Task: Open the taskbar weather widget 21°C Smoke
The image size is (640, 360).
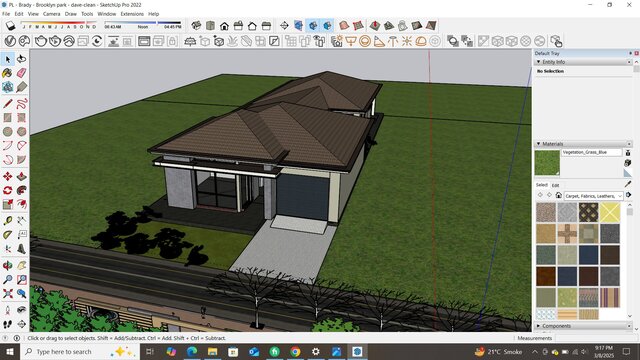Action: click(499, 351)
